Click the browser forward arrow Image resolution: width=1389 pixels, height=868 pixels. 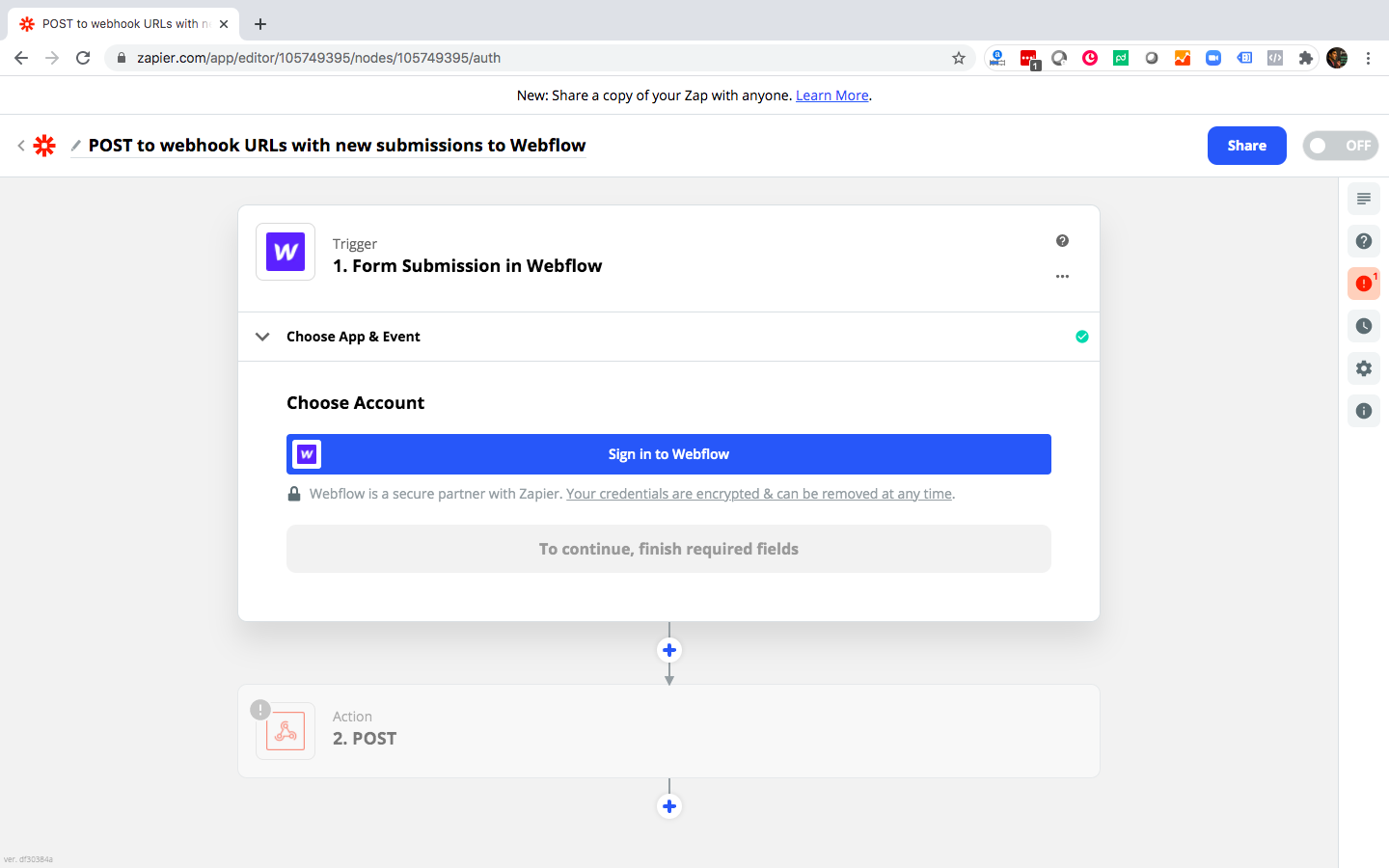pos(52,58)
